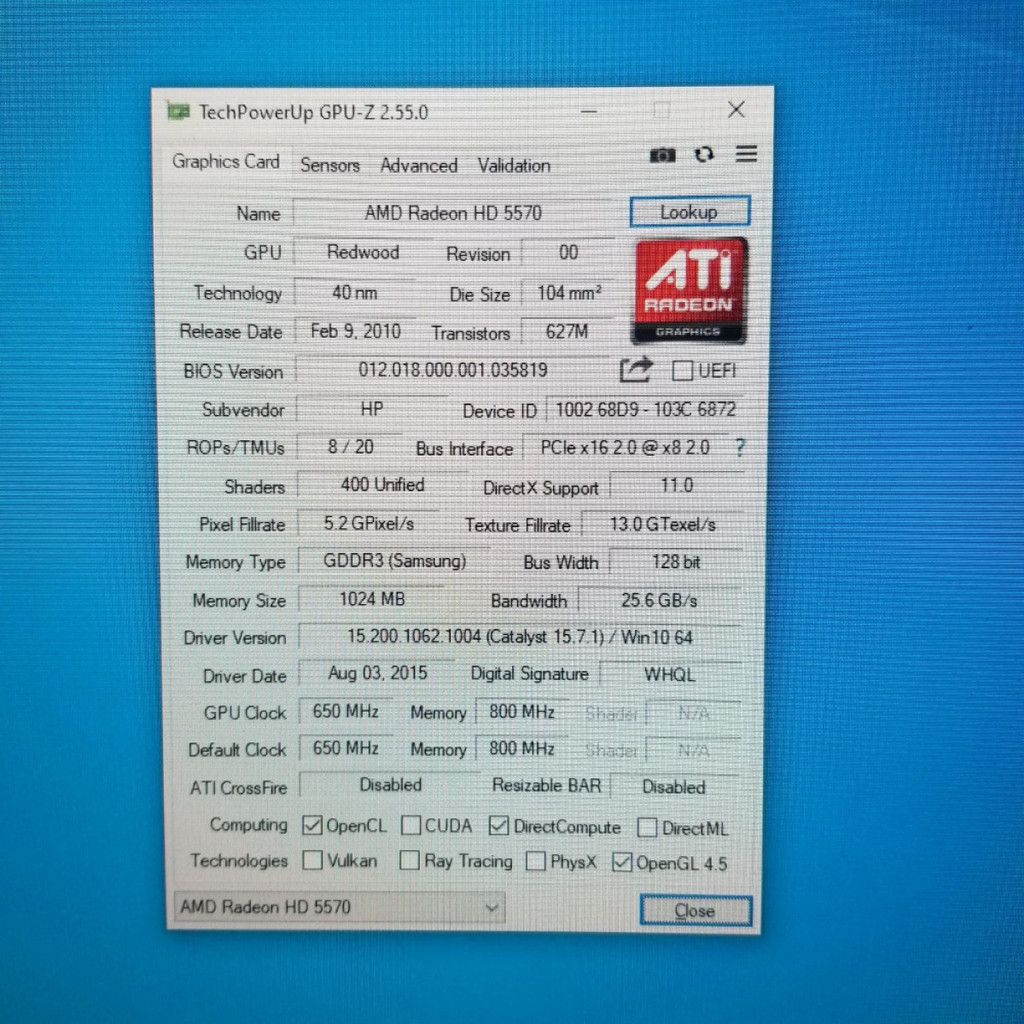The image size is (1024, 1024).
Task: Click the ATI Radeon Graphics logo
Action: coord(690,291)
